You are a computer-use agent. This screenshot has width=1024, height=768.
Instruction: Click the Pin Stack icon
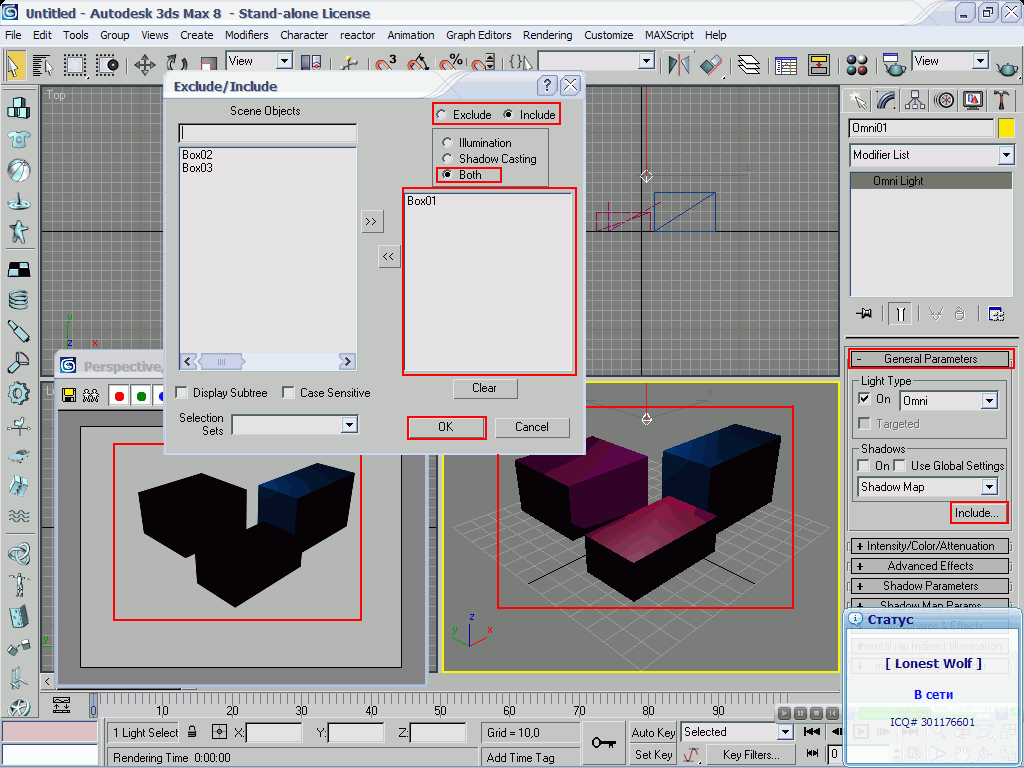point(863,313)
